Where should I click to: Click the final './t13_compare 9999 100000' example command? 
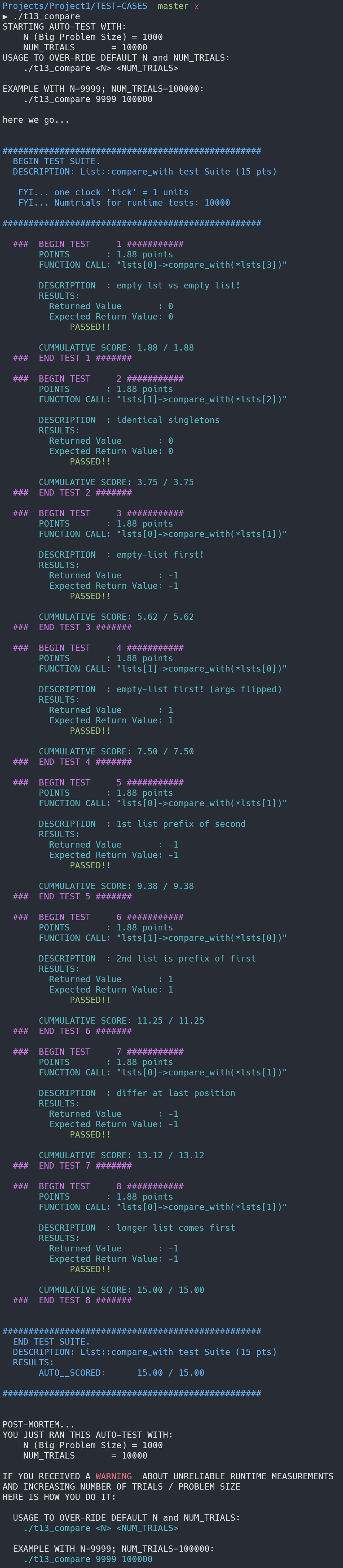click(88, 1559)
